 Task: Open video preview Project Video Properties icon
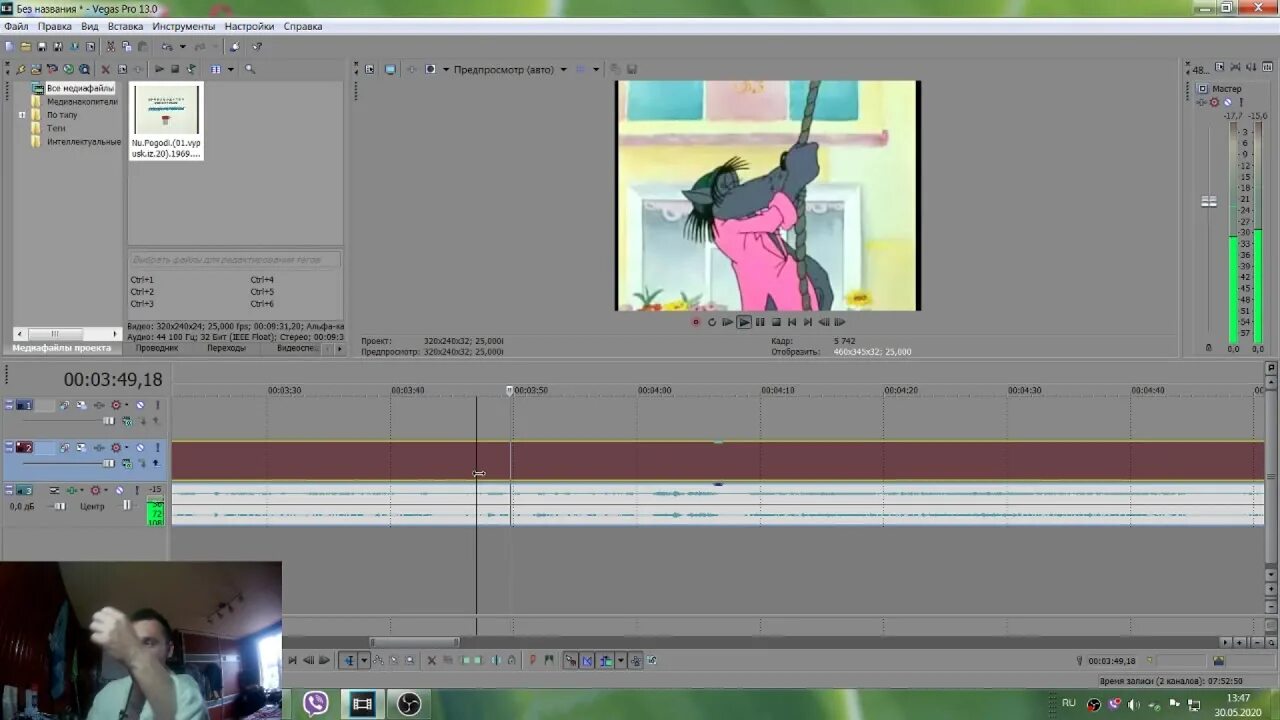point(369,69)
